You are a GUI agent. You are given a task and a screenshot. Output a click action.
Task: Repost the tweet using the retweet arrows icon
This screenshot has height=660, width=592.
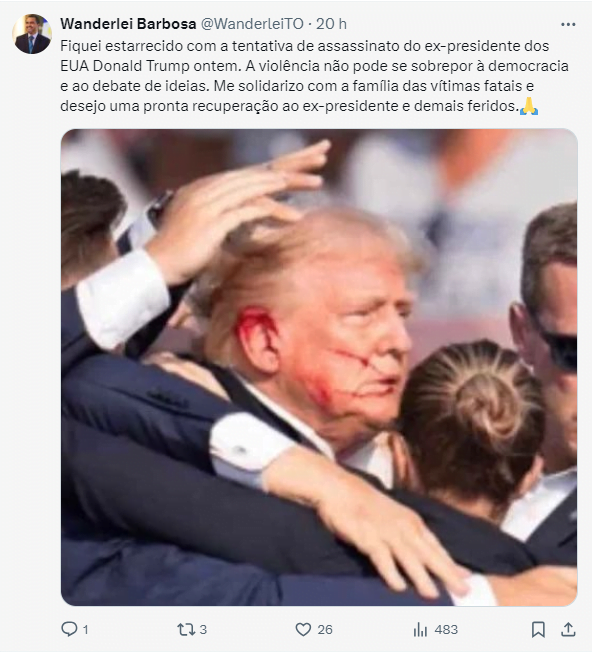click(x=185, y=630)
